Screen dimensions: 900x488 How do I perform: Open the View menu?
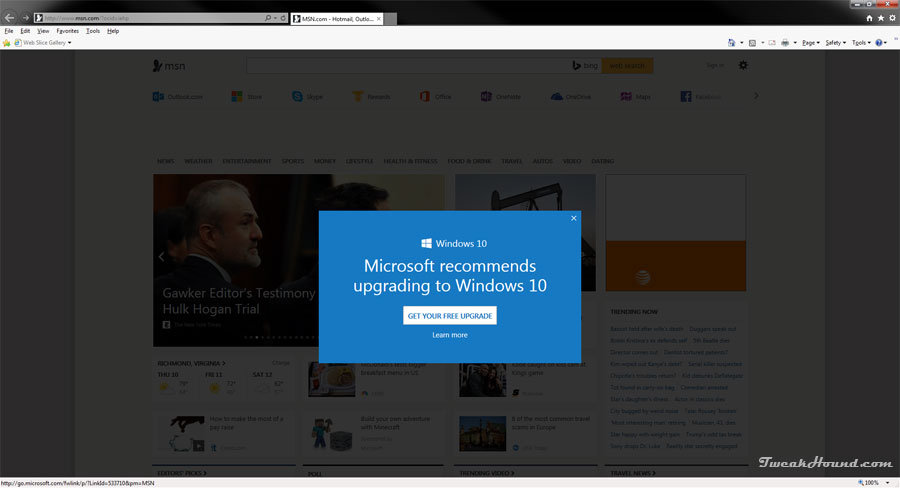43,31
